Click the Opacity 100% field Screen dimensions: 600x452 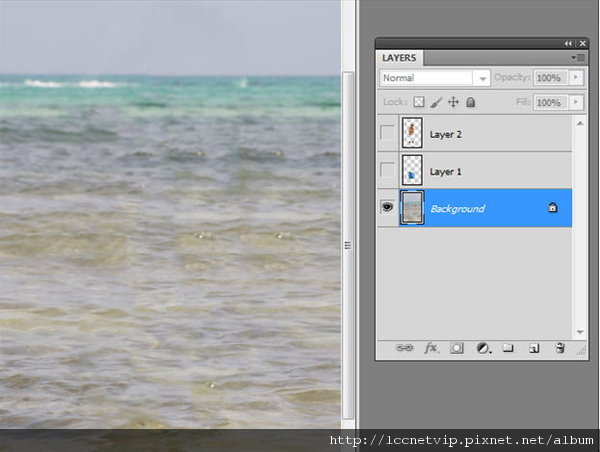(x=550, y=78)
